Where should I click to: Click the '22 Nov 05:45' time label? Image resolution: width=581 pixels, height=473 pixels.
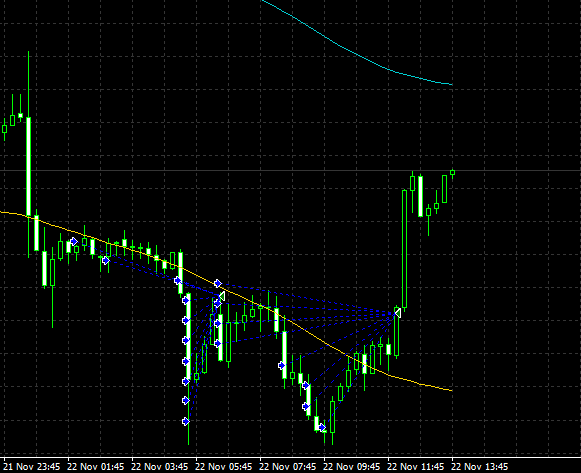coord(224,466)
